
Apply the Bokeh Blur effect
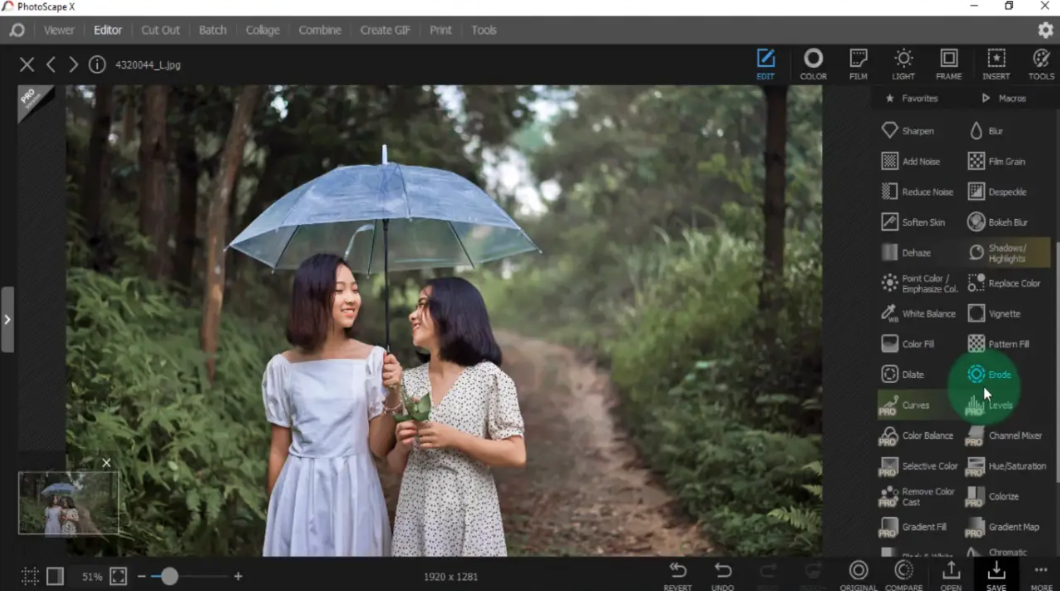(998, 222)
